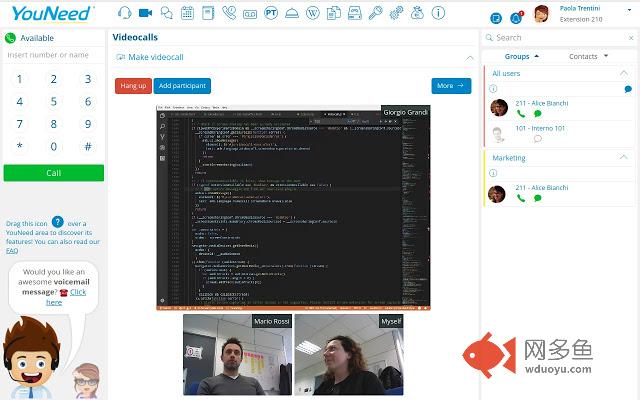
Task: Click the green Available status icon
Action: (10, 38)
